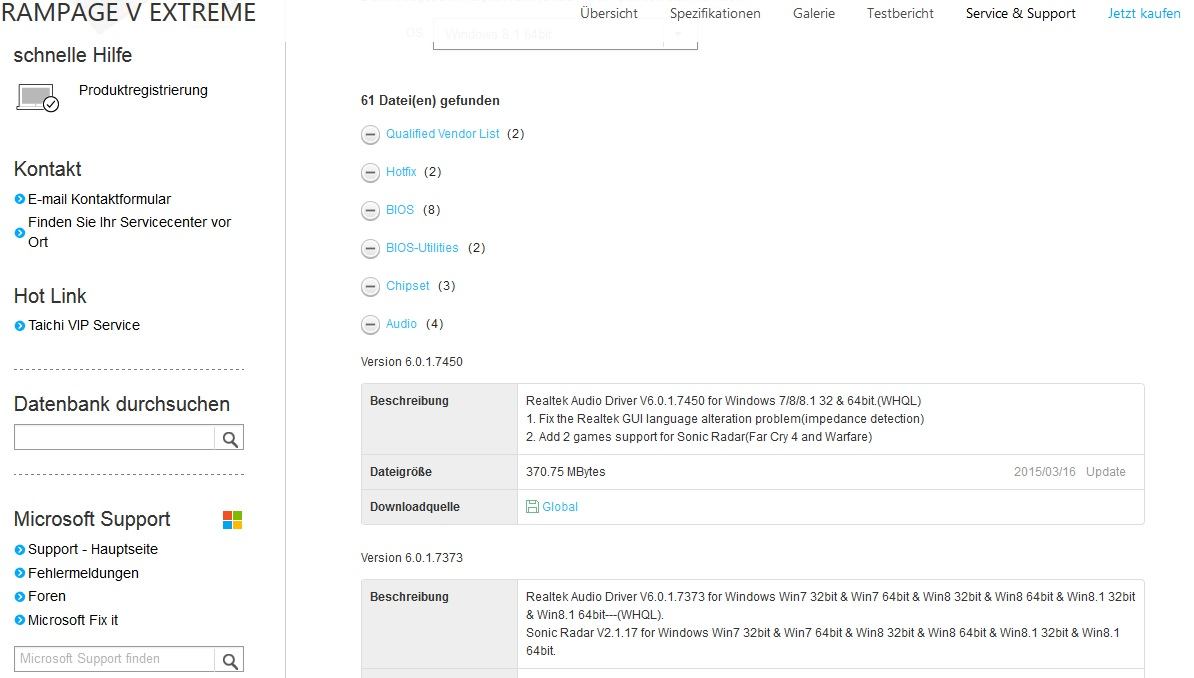The height and width of the screenshot is (678, 1194).
Task: Collapse the Audio section toggle
Action: 370,325
